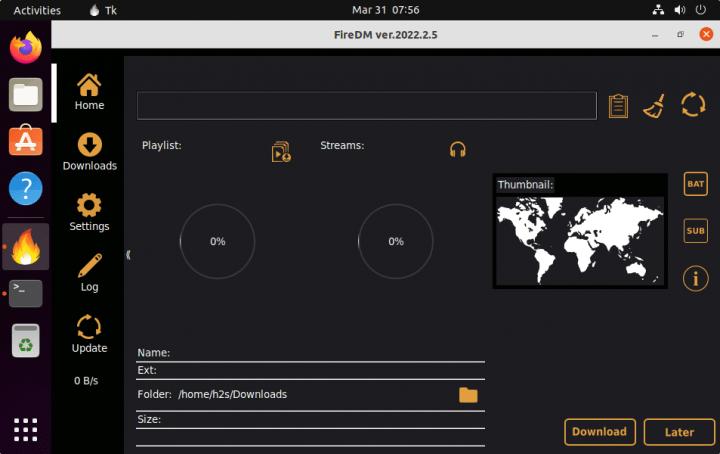Click the SUB subtitles icon
The image size is (720, 454).
pos(695,231)
